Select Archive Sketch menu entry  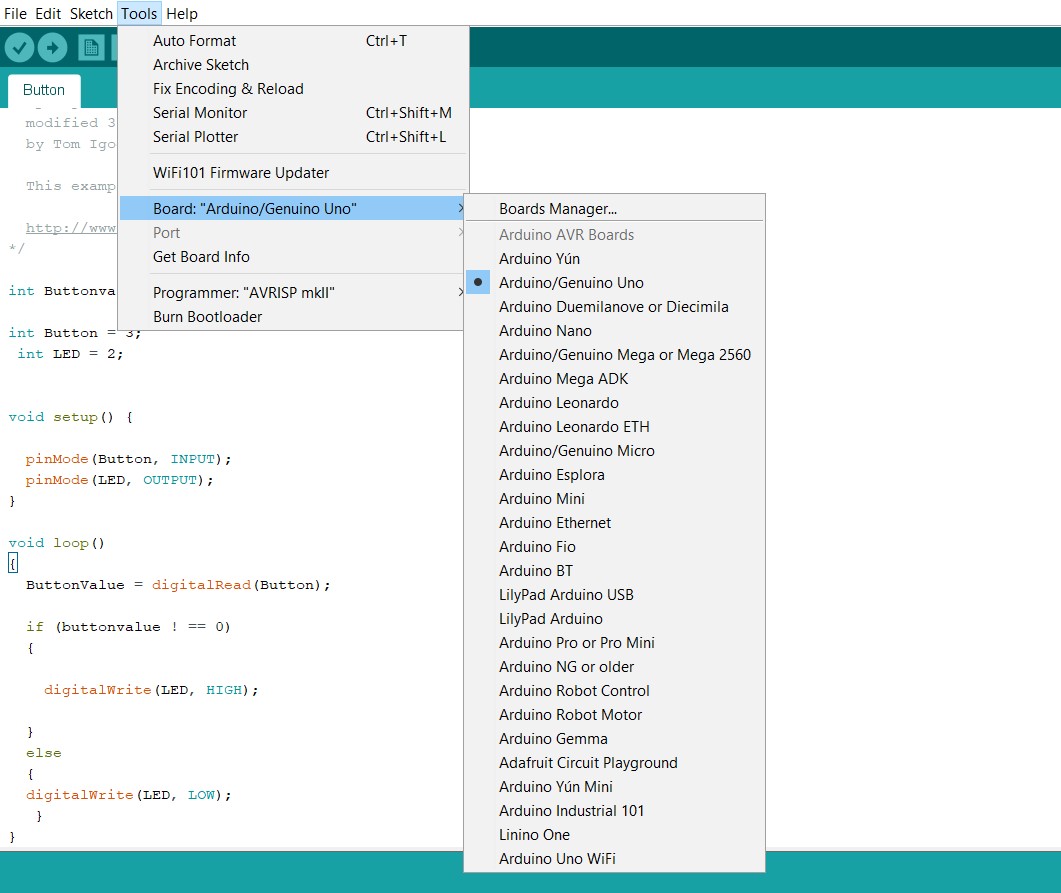point(292,65)
